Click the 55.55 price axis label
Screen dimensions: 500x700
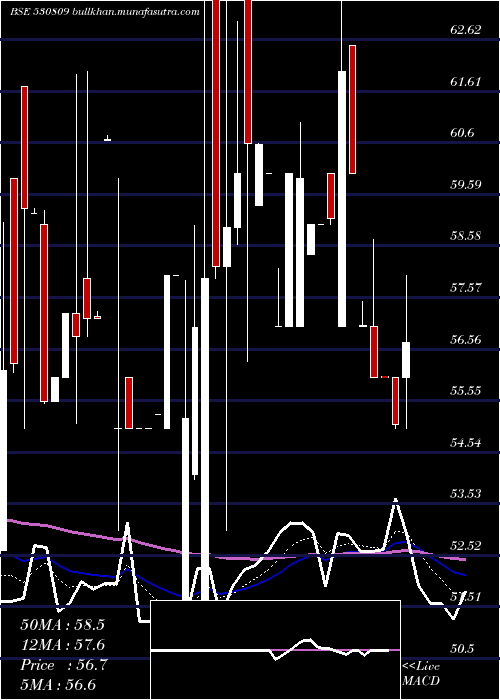(x=466, y=391)
